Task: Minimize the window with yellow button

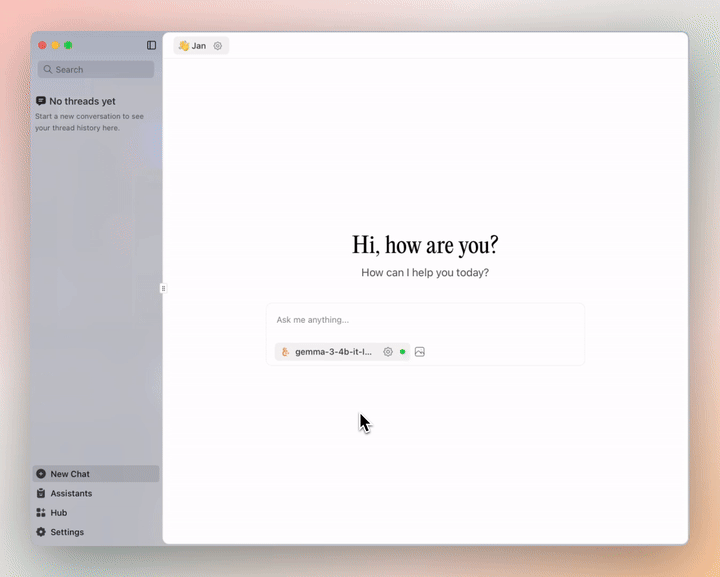Action: [x=55, y=45]
